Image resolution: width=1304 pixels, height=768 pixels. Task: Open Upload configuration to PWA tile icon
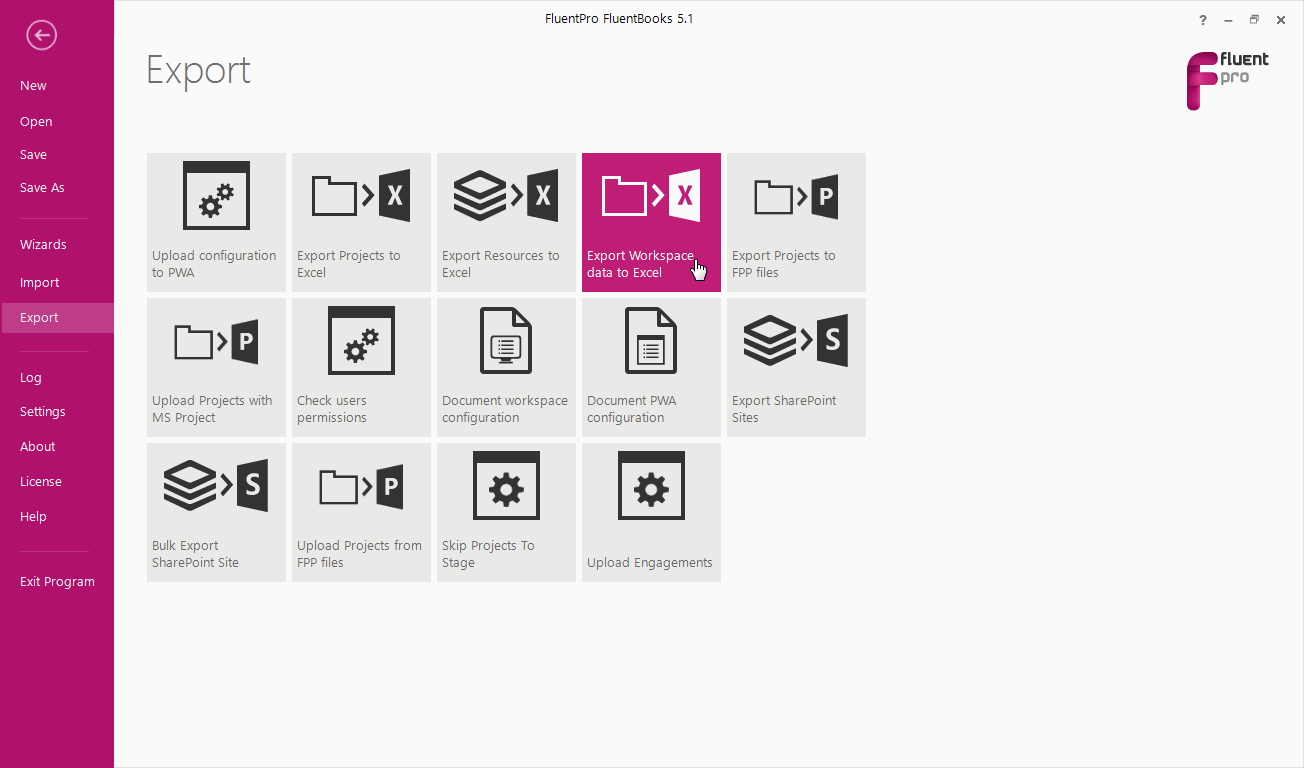[216, 196]
